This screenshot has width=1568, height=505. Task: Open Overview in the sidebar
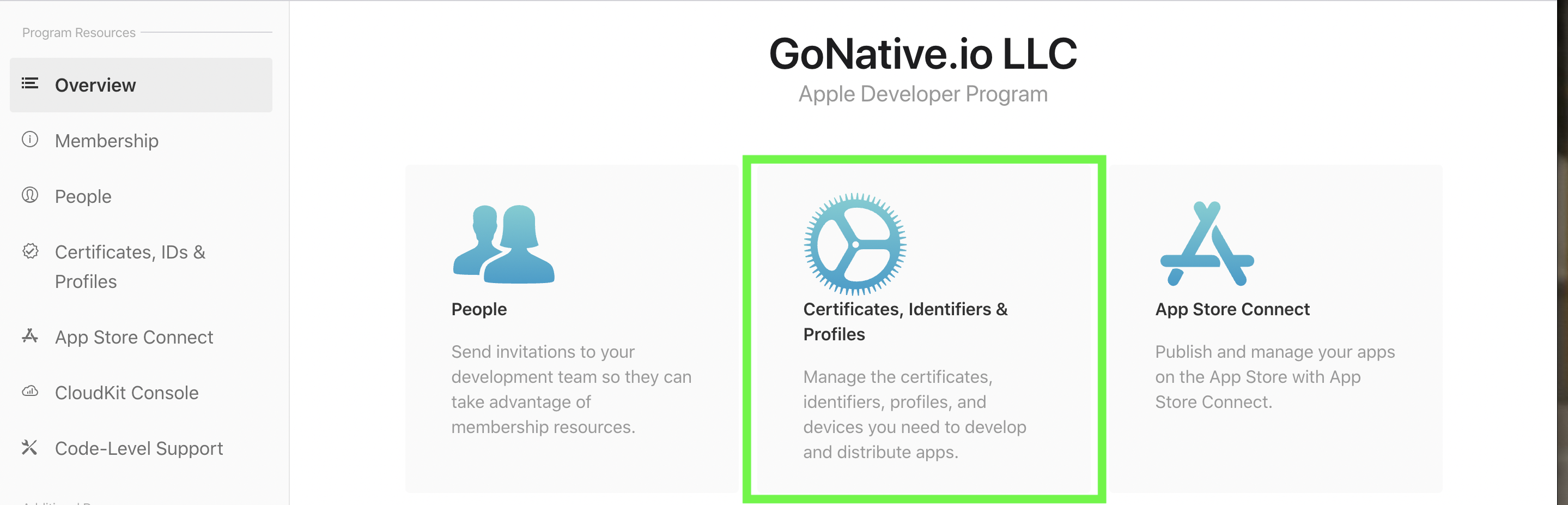click(x=141, y=85)
